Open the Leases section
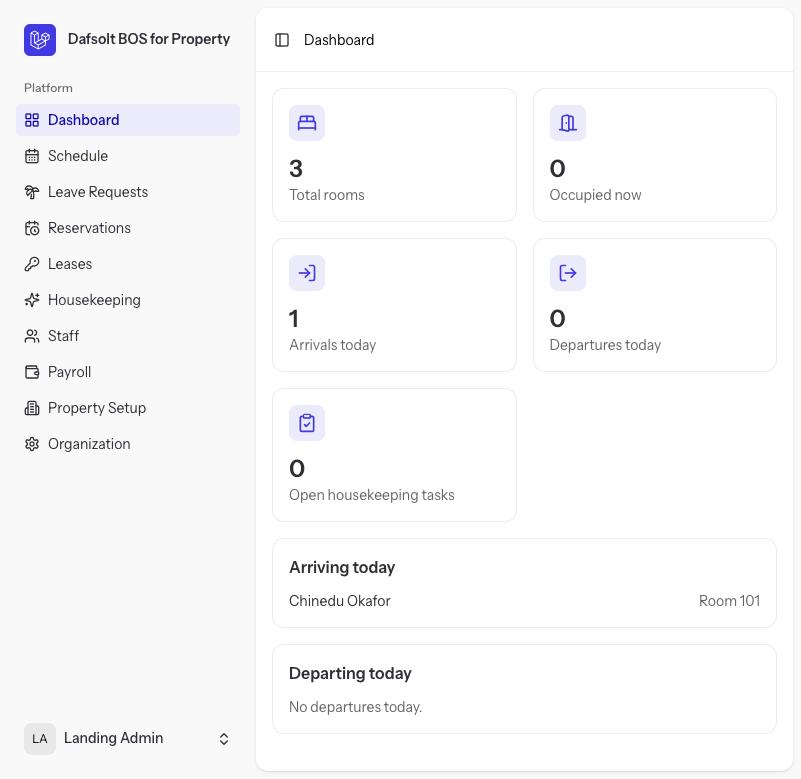 point(128,264)
